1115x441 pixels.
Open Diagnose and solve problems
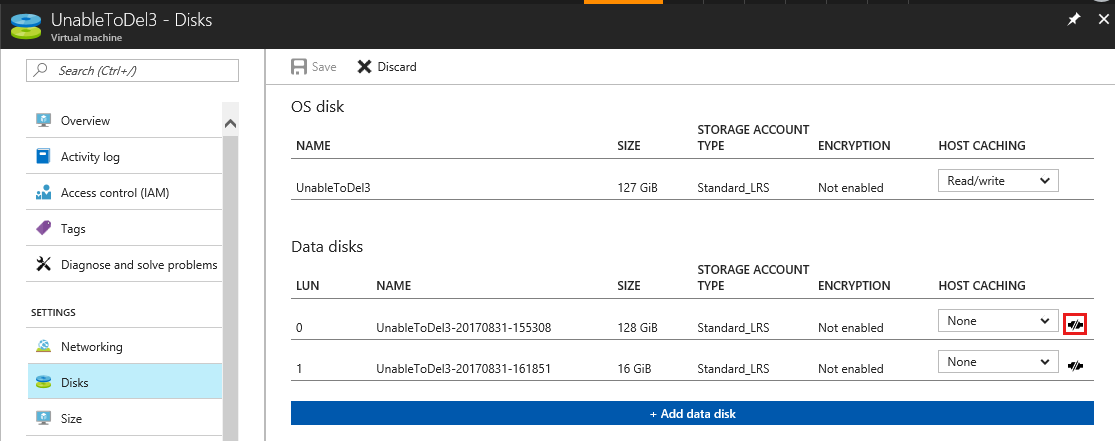[138, 265]
